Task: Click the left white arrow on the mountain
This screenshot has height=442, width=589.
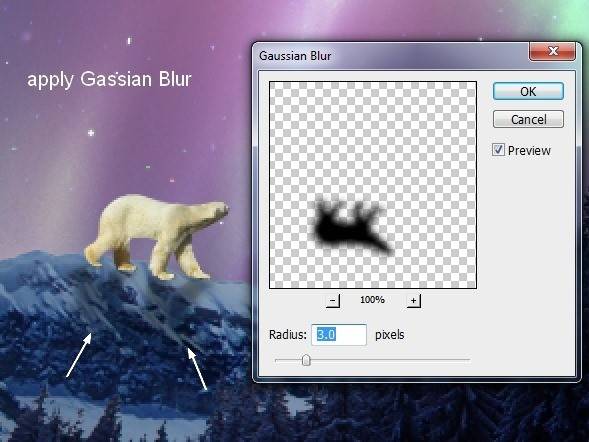Action: pos(79,355)
